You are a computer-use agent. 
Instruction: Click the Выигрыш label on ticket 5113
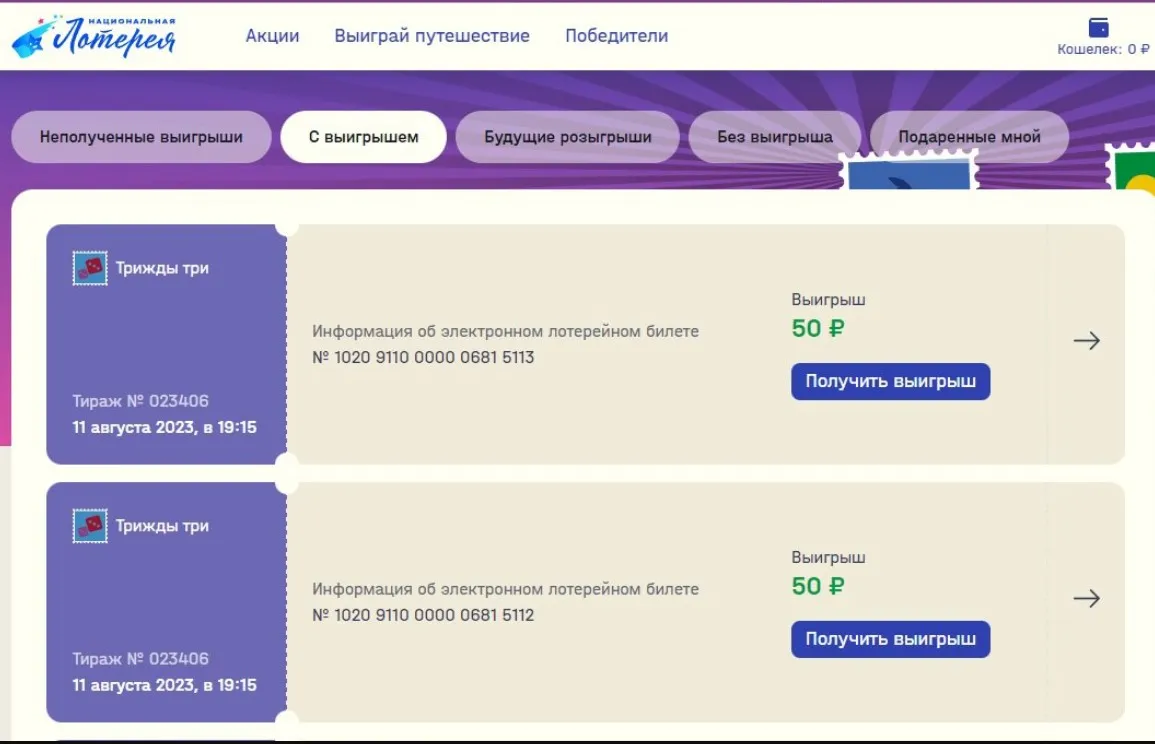pyautogui.click(x=828, y=300)
